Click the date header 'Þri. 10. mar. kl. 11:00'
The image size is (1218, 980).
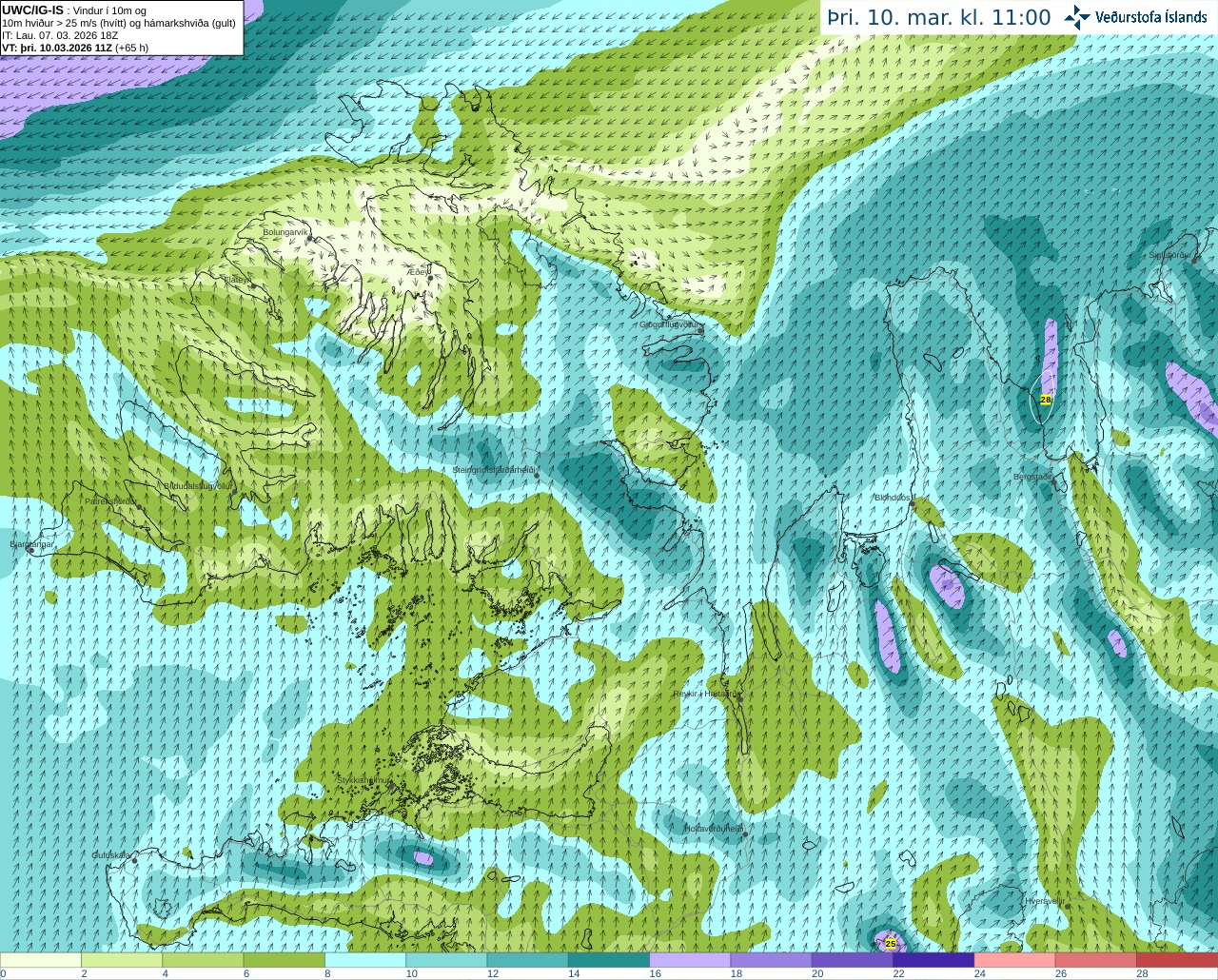939,17
